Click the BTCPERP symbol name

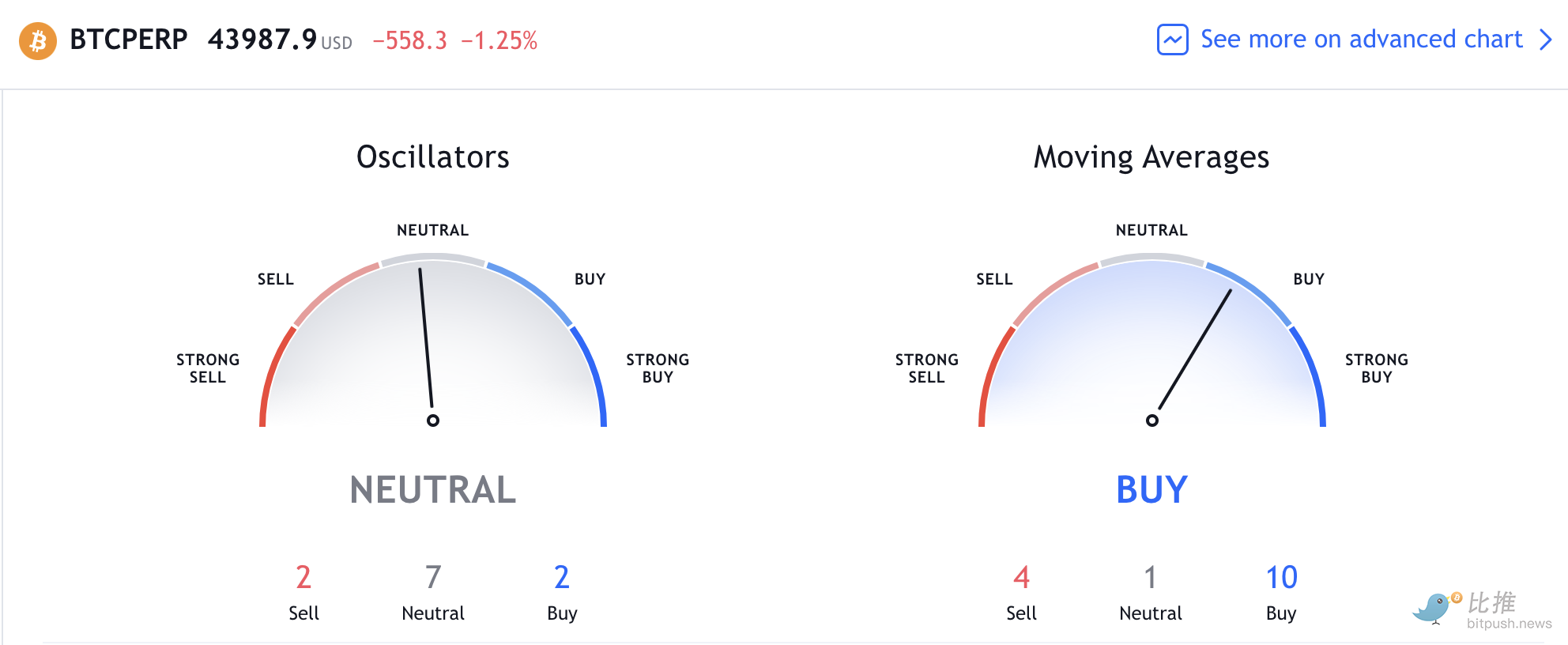(x=129, y=40)
